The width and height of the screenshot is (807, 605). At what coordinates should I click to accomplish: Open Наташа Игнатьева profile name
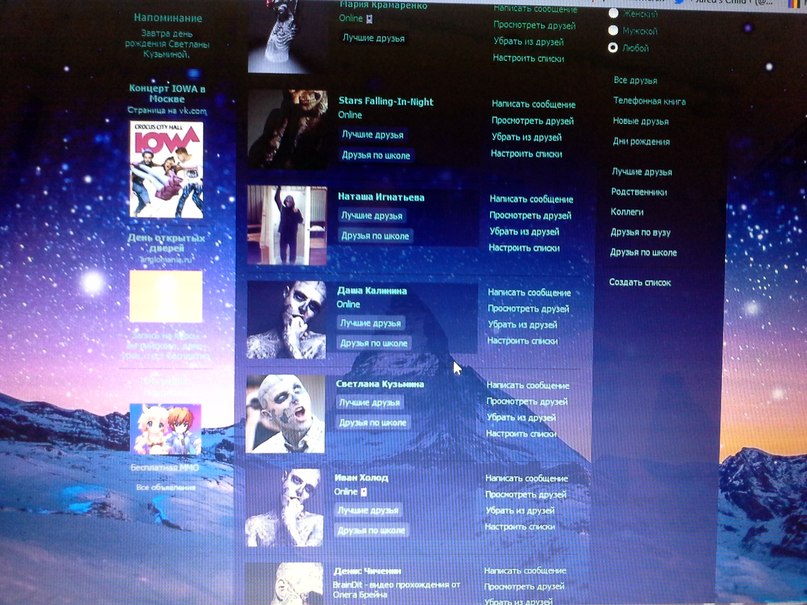click(x=381, y=197)
